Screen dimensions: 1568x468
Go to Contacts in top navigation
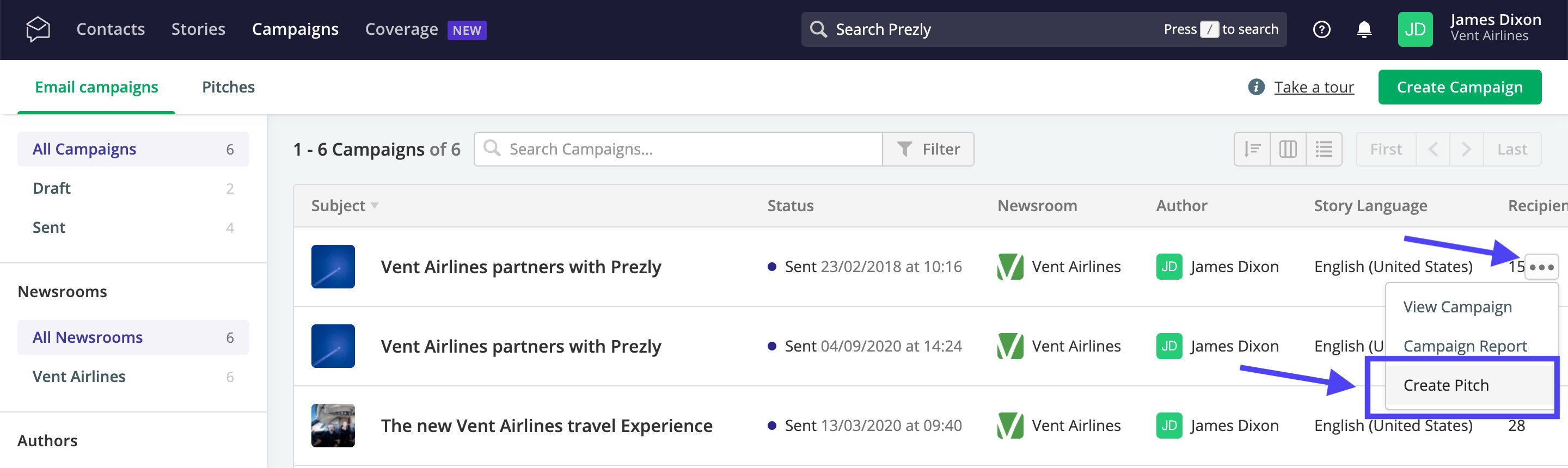click(111, 29)
